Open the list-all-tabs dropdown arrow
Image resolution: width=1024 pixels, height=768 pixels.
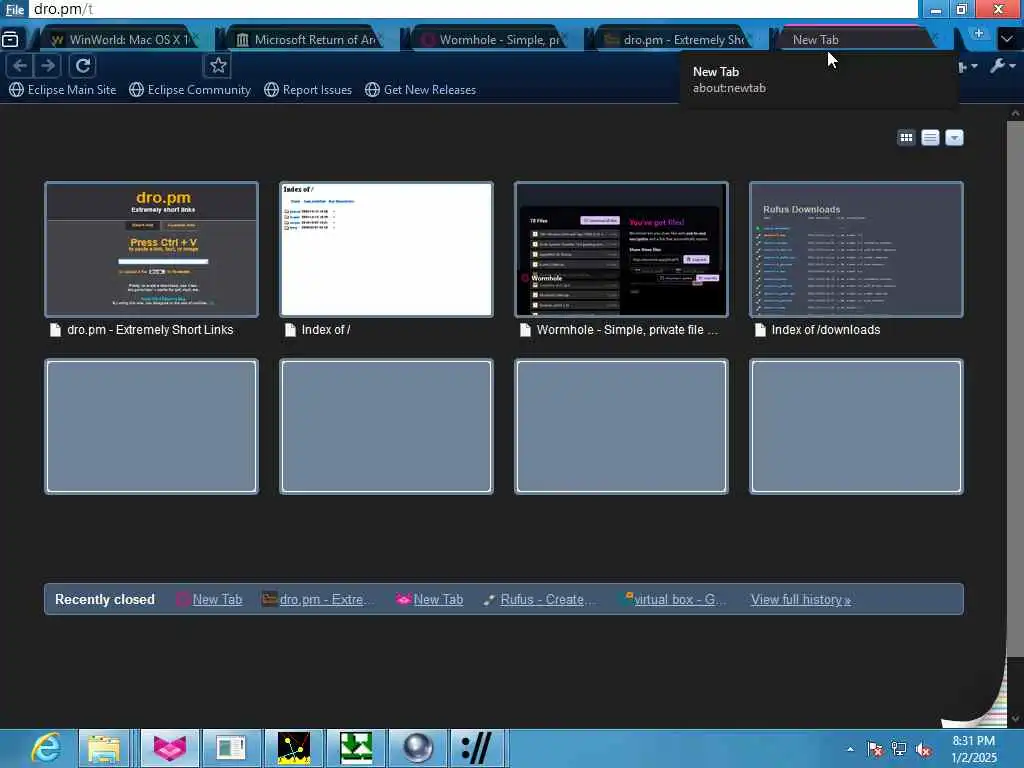pos(1007,39)
